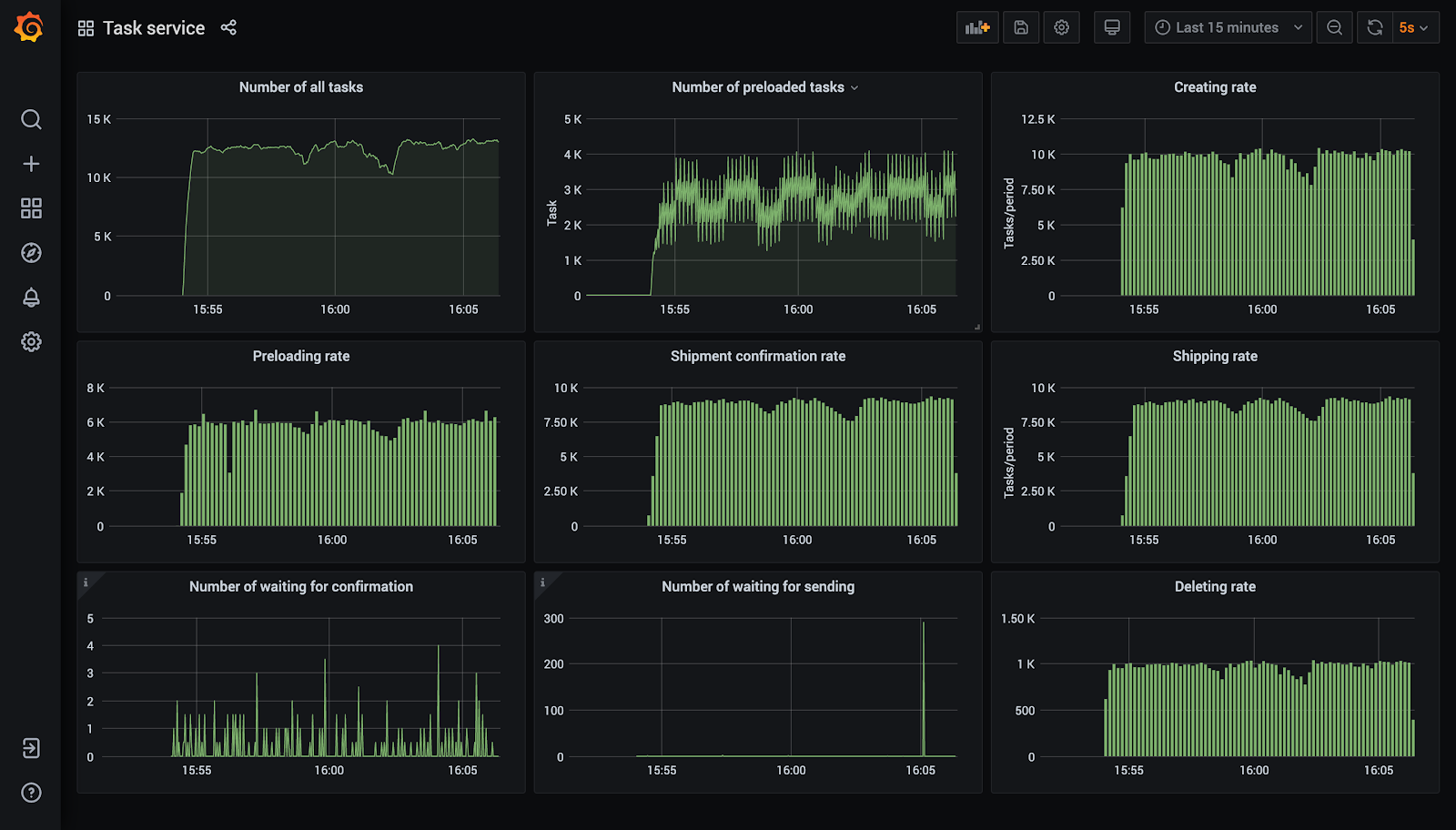Open the Configuration gear in sidebar
This screenshot has height=830, width=1456.
coord(31,342)
